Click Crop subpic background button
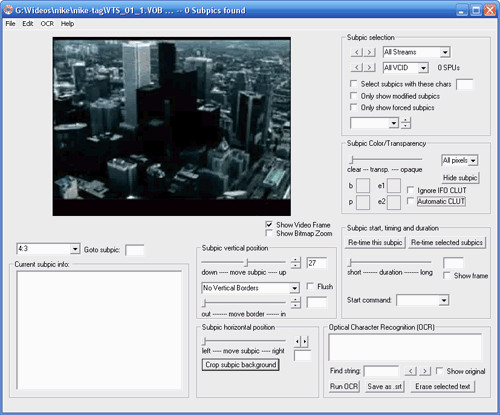The image size is (500, 415). [241, 365]
